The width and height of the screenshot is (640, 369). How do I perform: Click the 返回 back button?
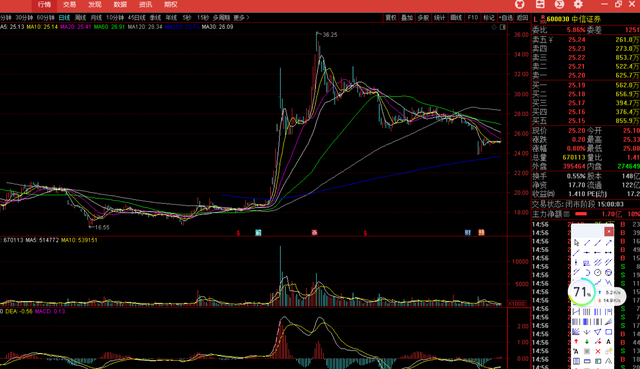(x=522, y=18)
